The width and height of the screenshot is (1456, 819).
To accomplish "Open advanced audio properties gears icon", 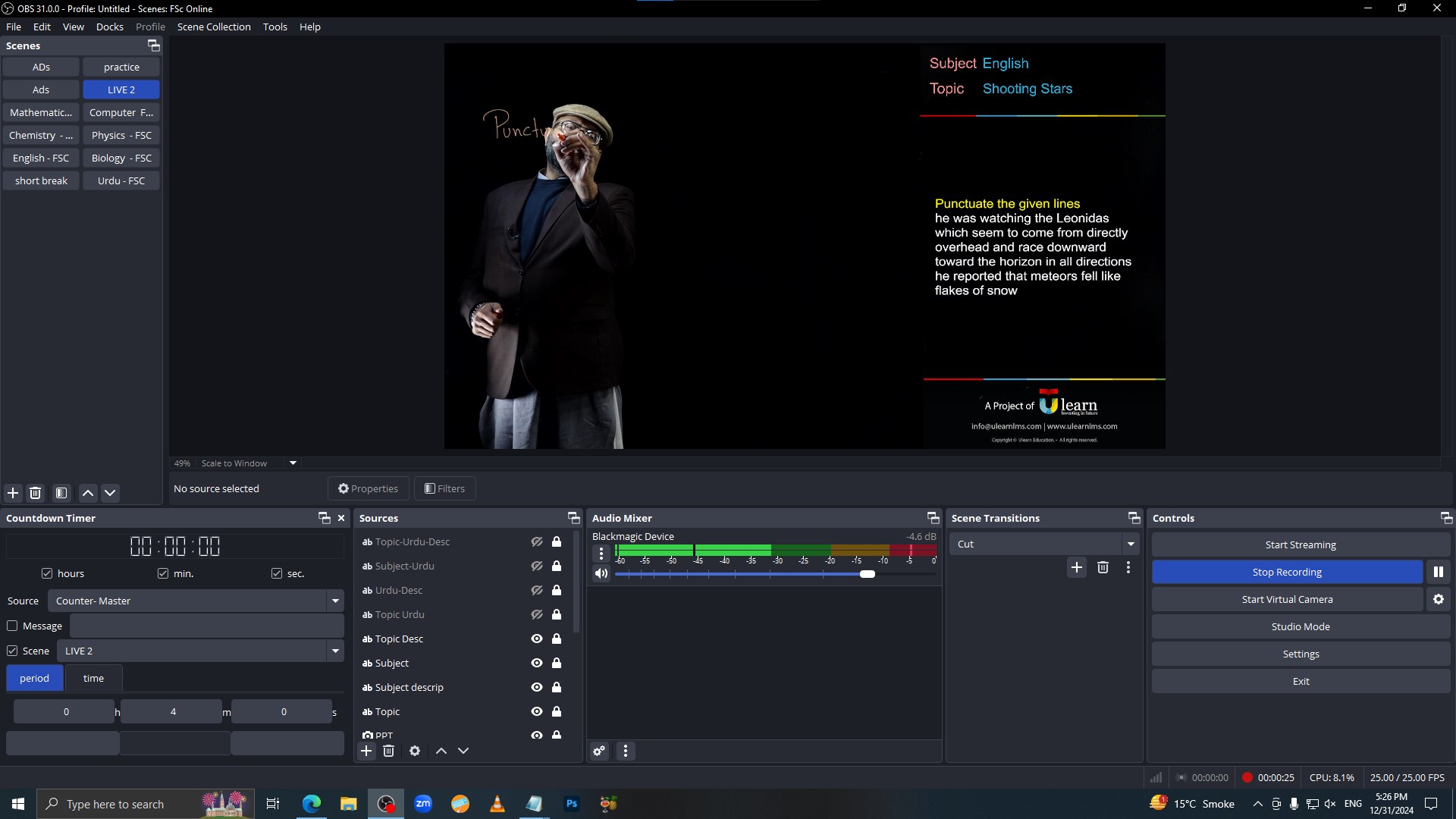I will pyautogui.click(x=599, y=751).
